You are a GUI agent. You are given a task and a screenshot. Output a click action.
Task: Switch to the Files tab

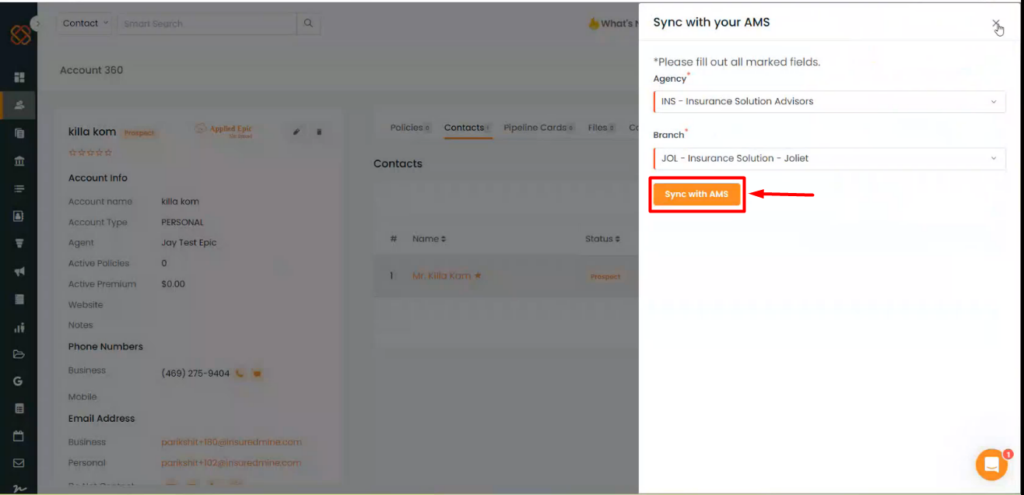[x=601, y=128]
